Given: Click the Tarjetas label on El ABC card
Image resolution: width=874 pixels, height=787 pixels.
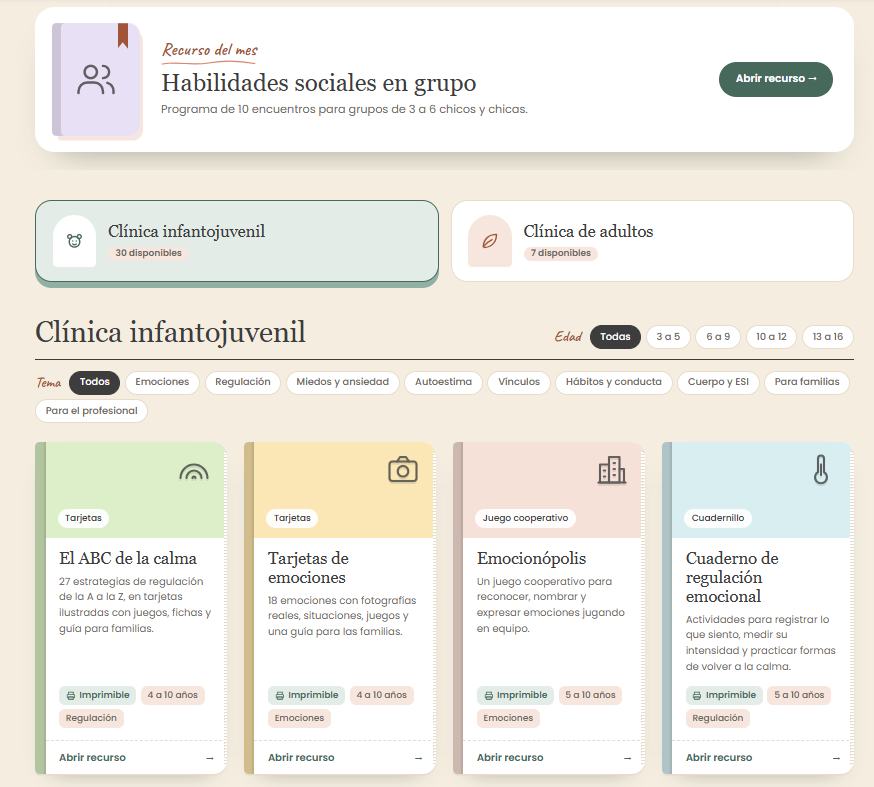Looking at the screenshot, I should (84, 518).
